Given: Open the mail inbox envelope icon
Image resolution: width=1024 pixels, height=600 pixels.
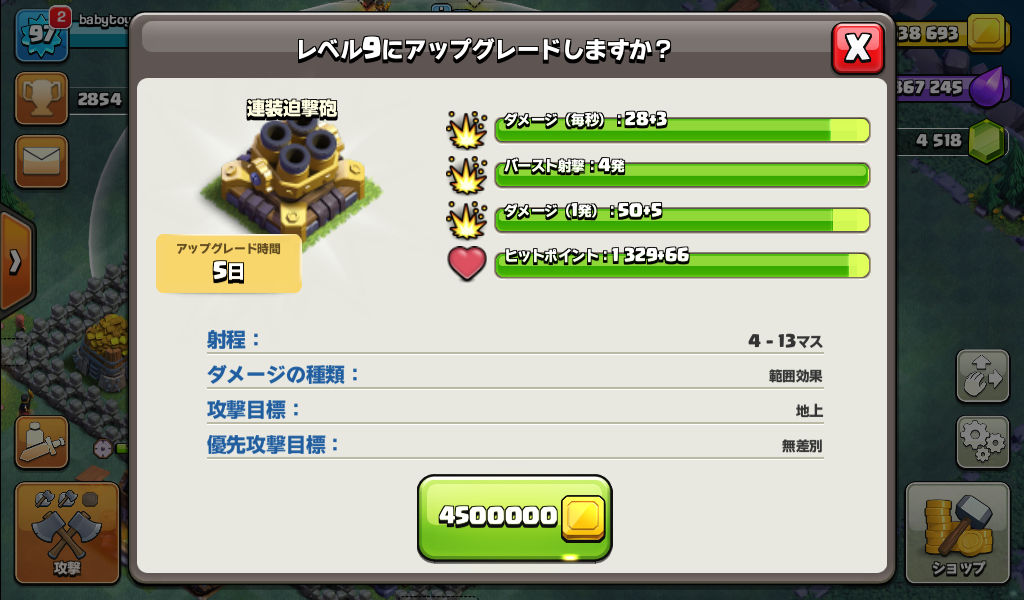Looking at the screenshot, I should coord(42,161).
